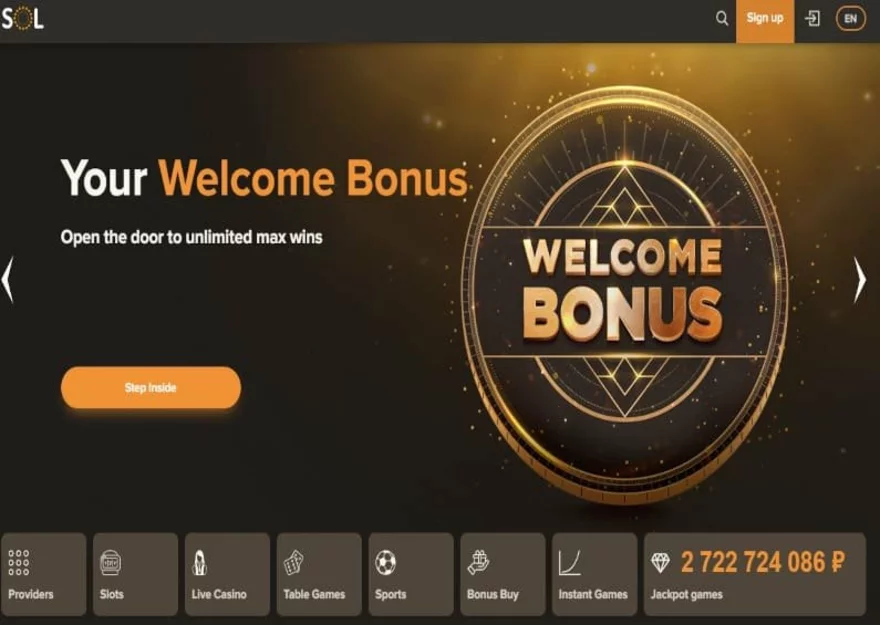The width and height of the screenshot is (880, 625).
Task: Open the search magnifier icon
Action: point(722,19)
